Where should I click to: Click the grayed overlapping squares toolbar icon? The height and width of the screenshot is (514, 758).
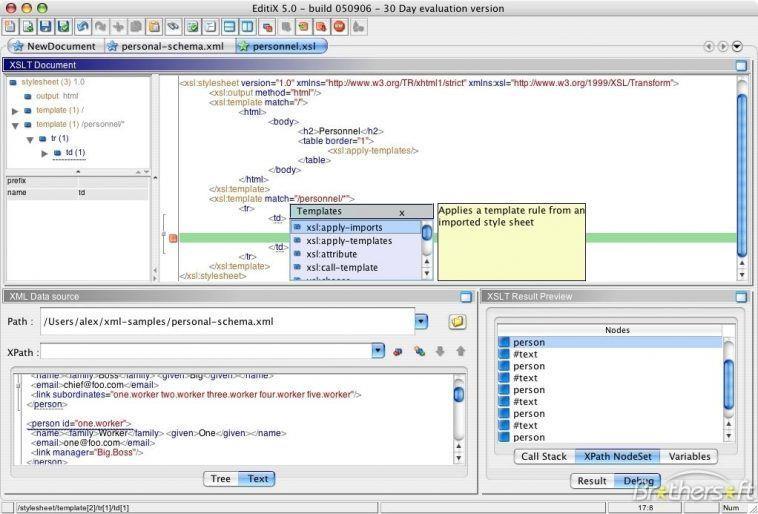coord(286,26)
